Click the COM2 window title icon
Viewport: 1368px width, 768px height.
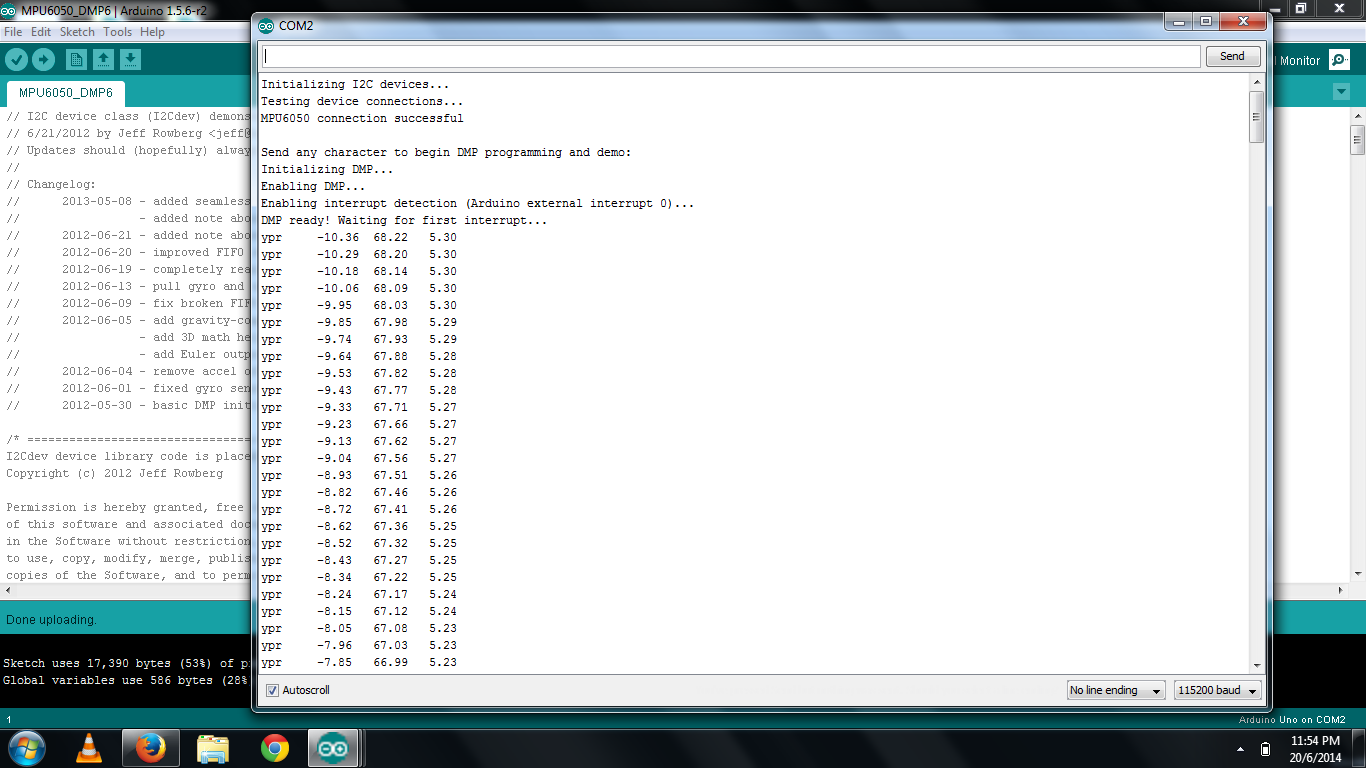tap(266, 25)
